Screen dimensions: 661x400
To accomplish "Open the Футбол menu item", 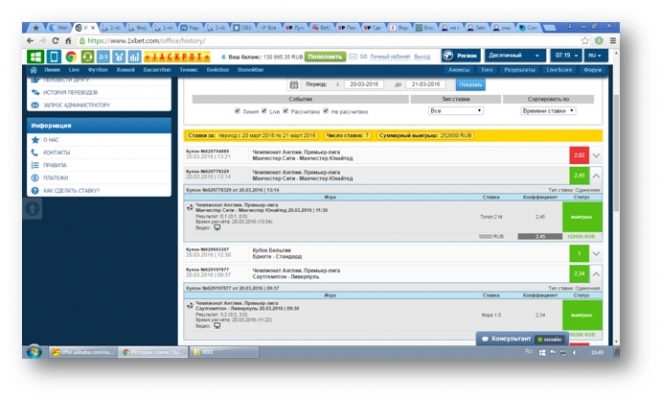I will [x=98, y=70].
